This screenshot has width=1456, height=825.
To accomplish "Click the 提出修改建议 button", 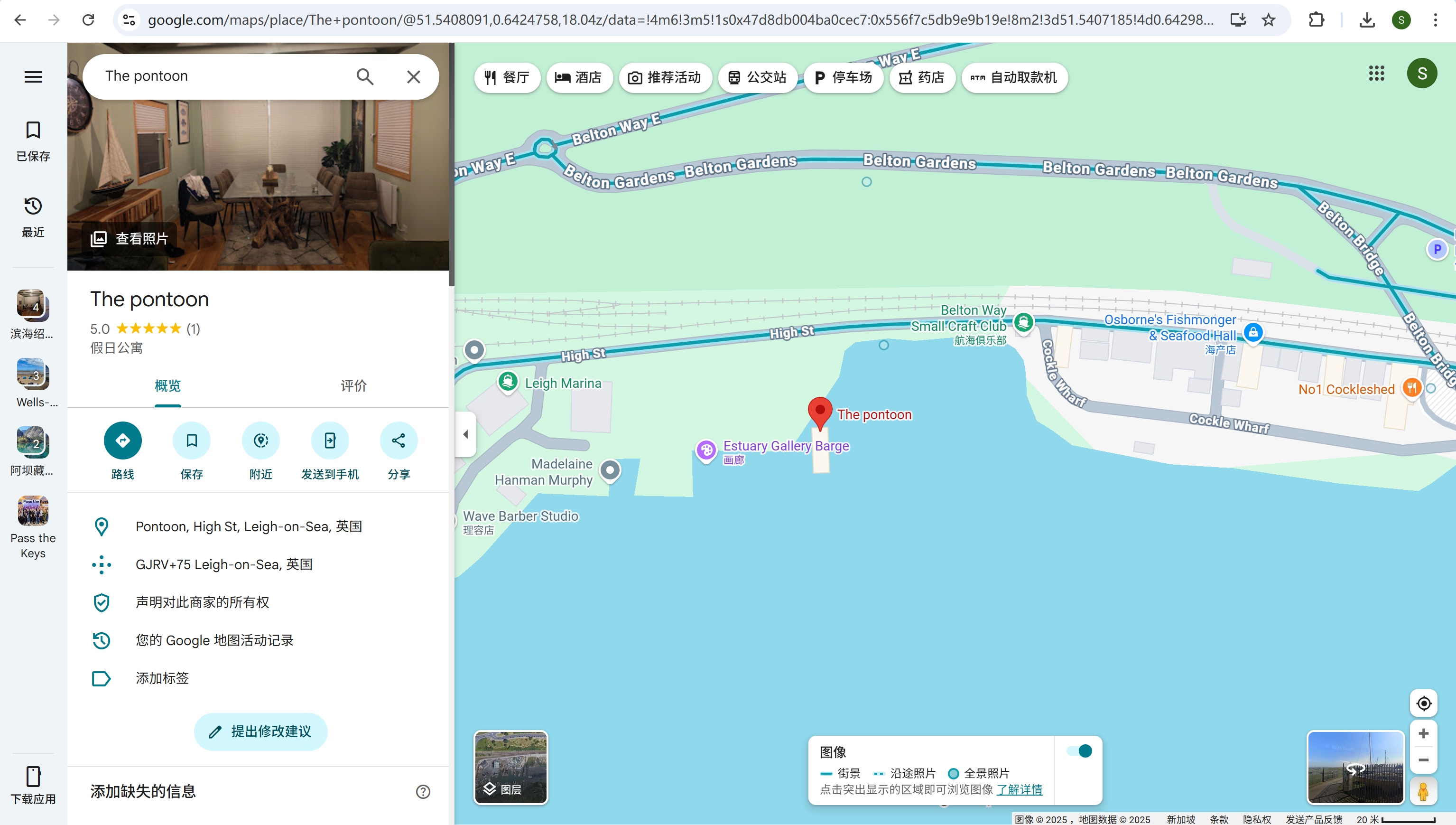I will (260, 731).
